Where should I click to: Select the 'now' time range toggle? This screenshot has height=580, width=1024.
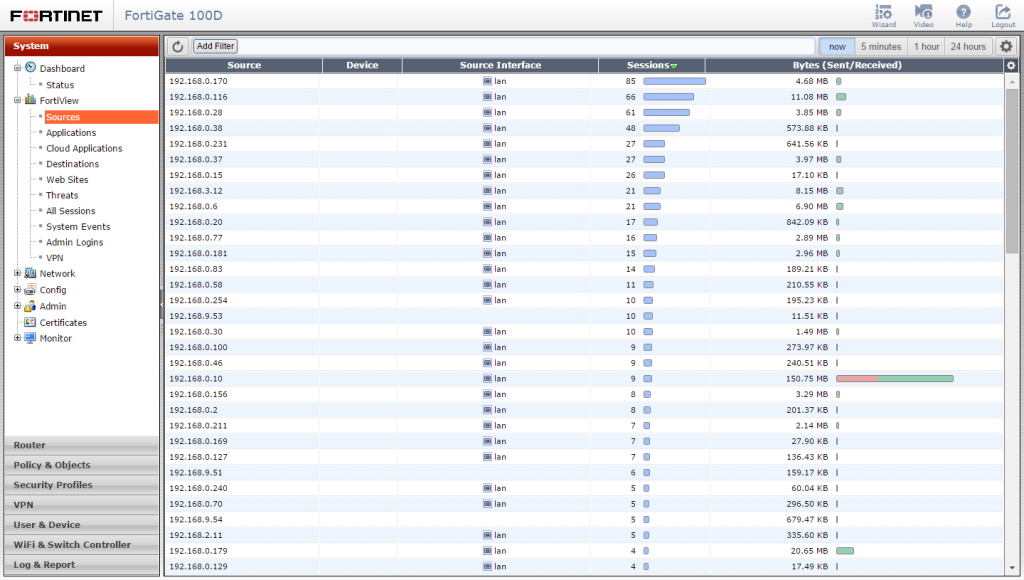(837, 46)
